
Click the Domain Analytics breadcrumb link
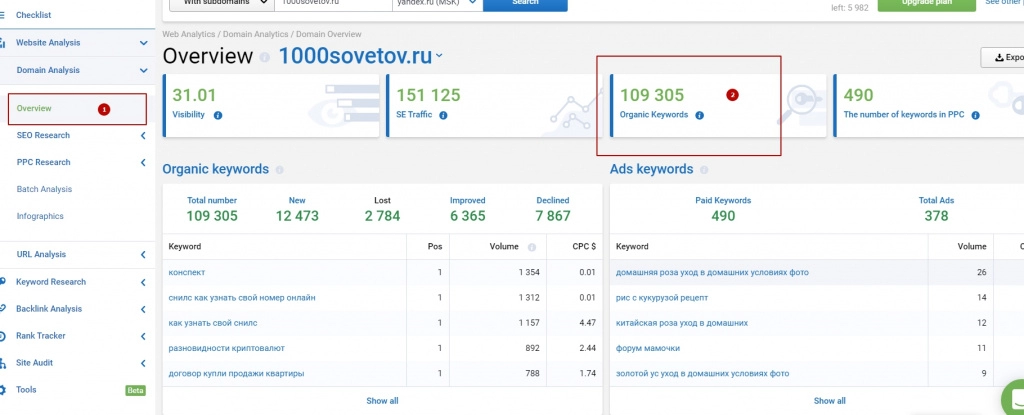(255, 34)
